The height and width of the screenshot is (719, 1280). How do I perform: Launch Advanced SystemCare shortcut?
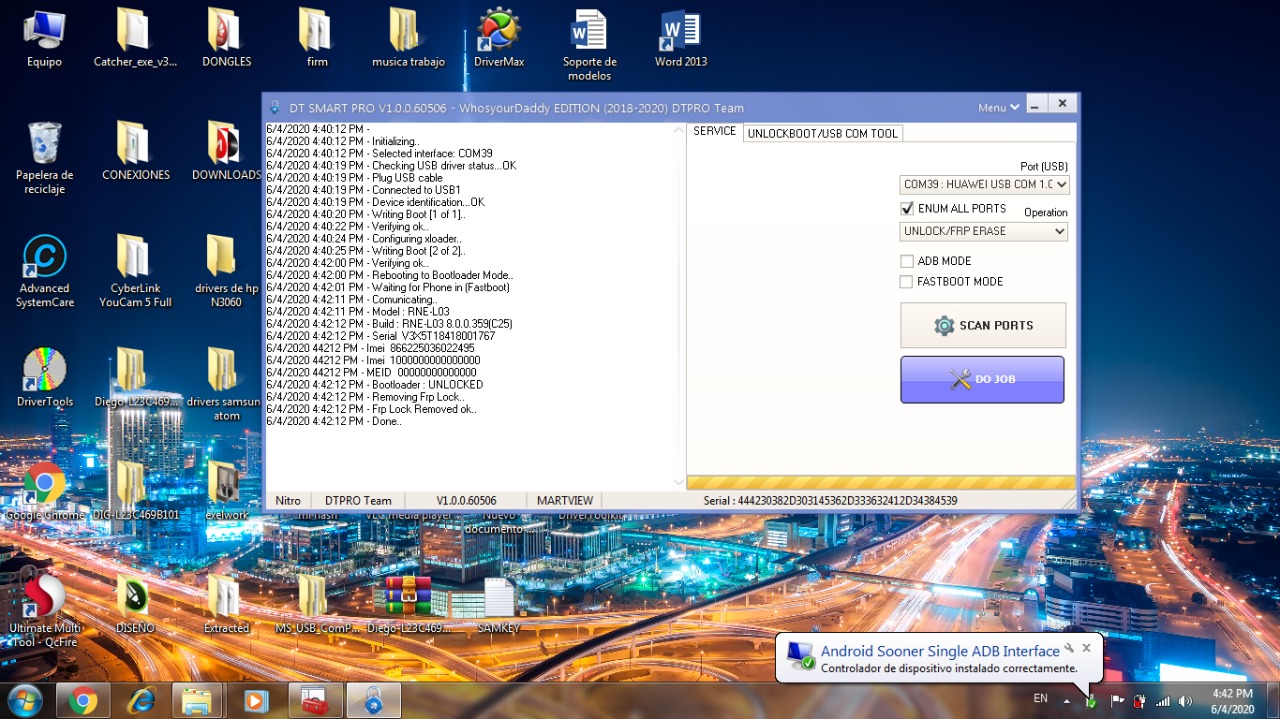tap(44, 271)
